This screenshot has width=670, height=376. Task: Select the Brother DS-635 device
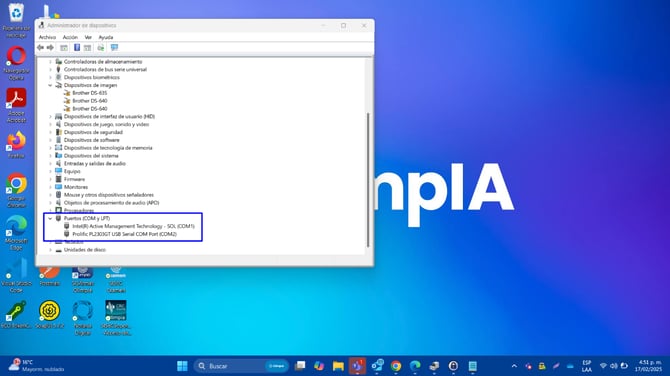click(x=89, y=93)
